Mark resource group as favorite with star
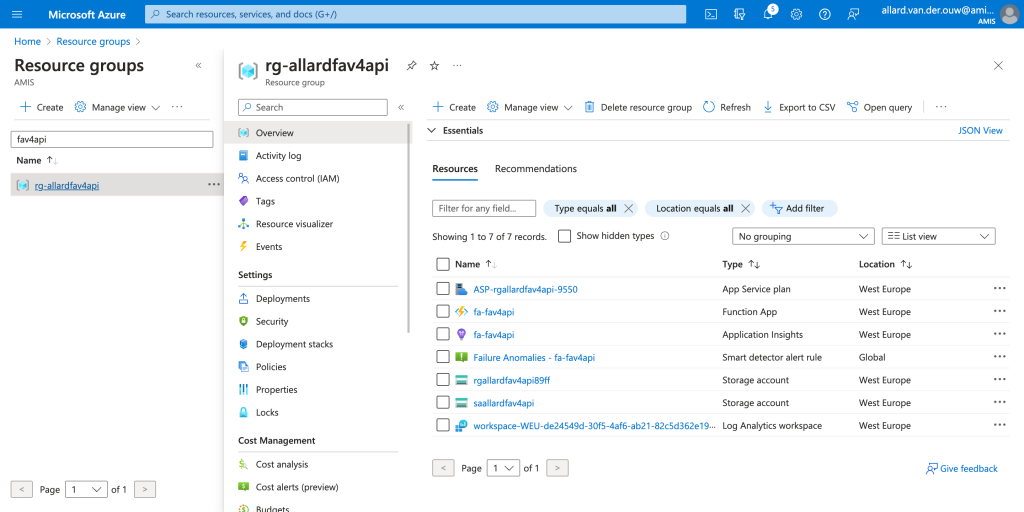 (434, 65)
